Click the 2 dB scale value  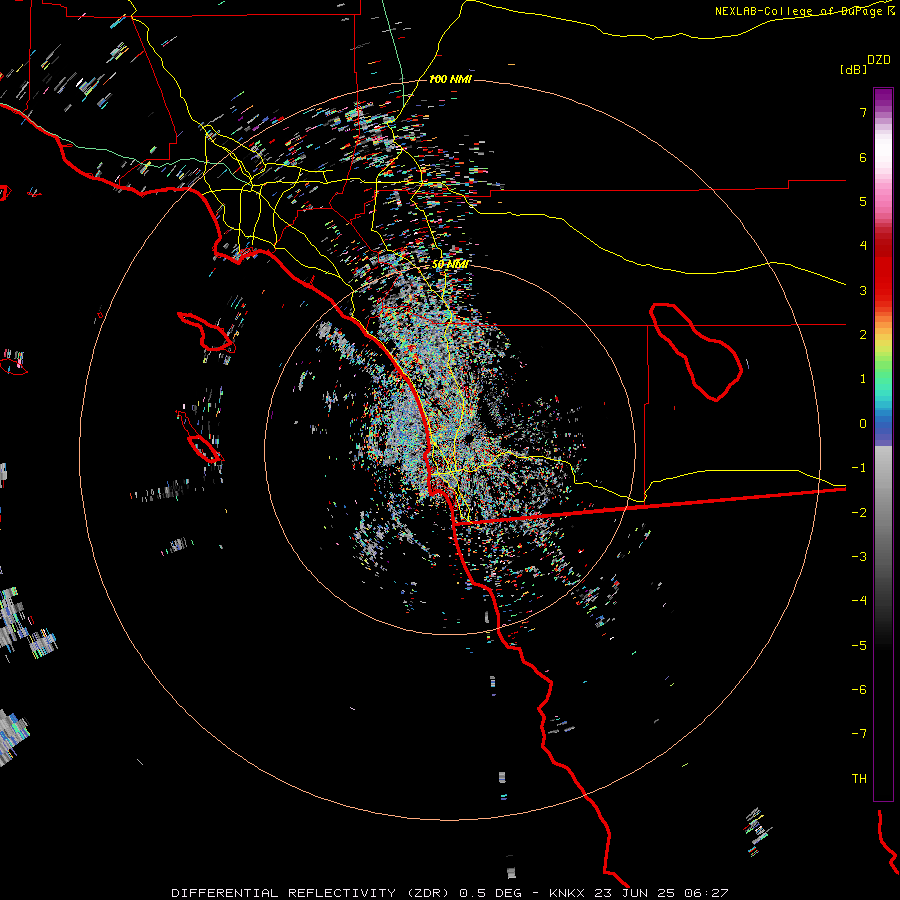(x=863, y=335)
